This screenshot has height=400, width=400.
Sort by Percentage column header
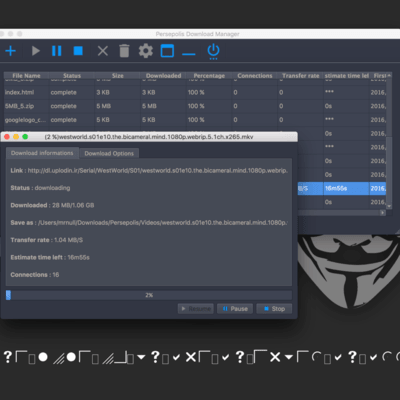point(209,76)
